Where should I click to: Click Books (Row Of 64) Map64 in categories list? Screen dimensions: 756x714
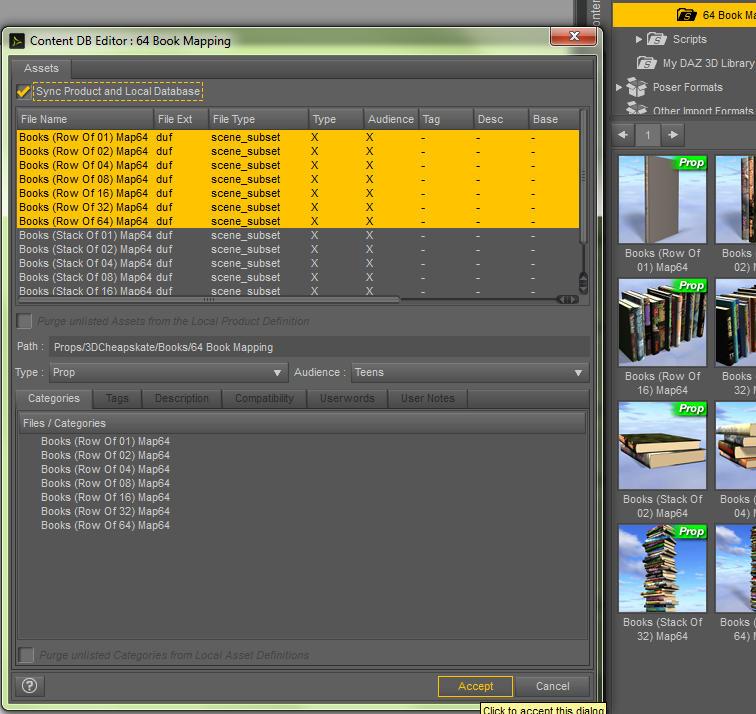pos(105,525)
